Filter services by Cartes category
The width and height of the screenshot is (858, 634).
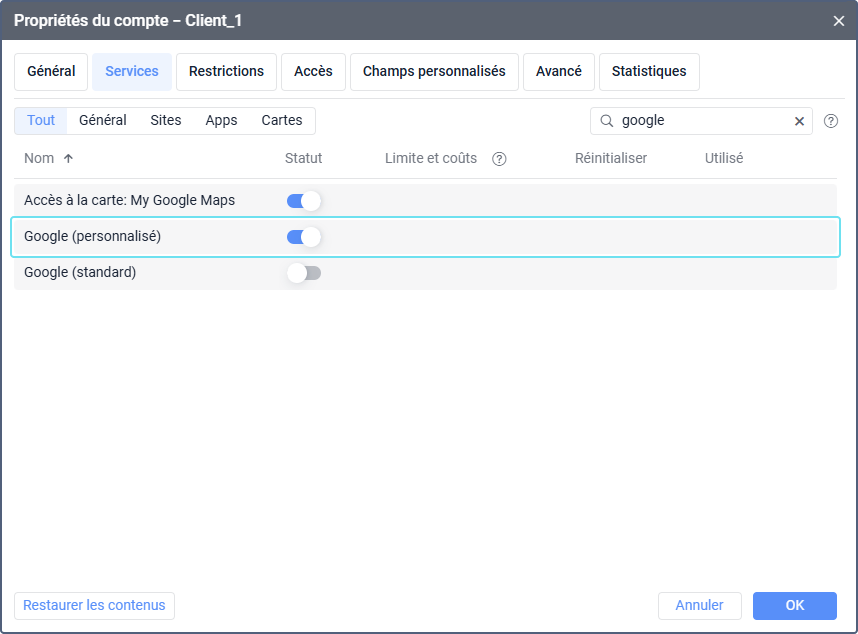pyautogui.click(x=282, y=121)
